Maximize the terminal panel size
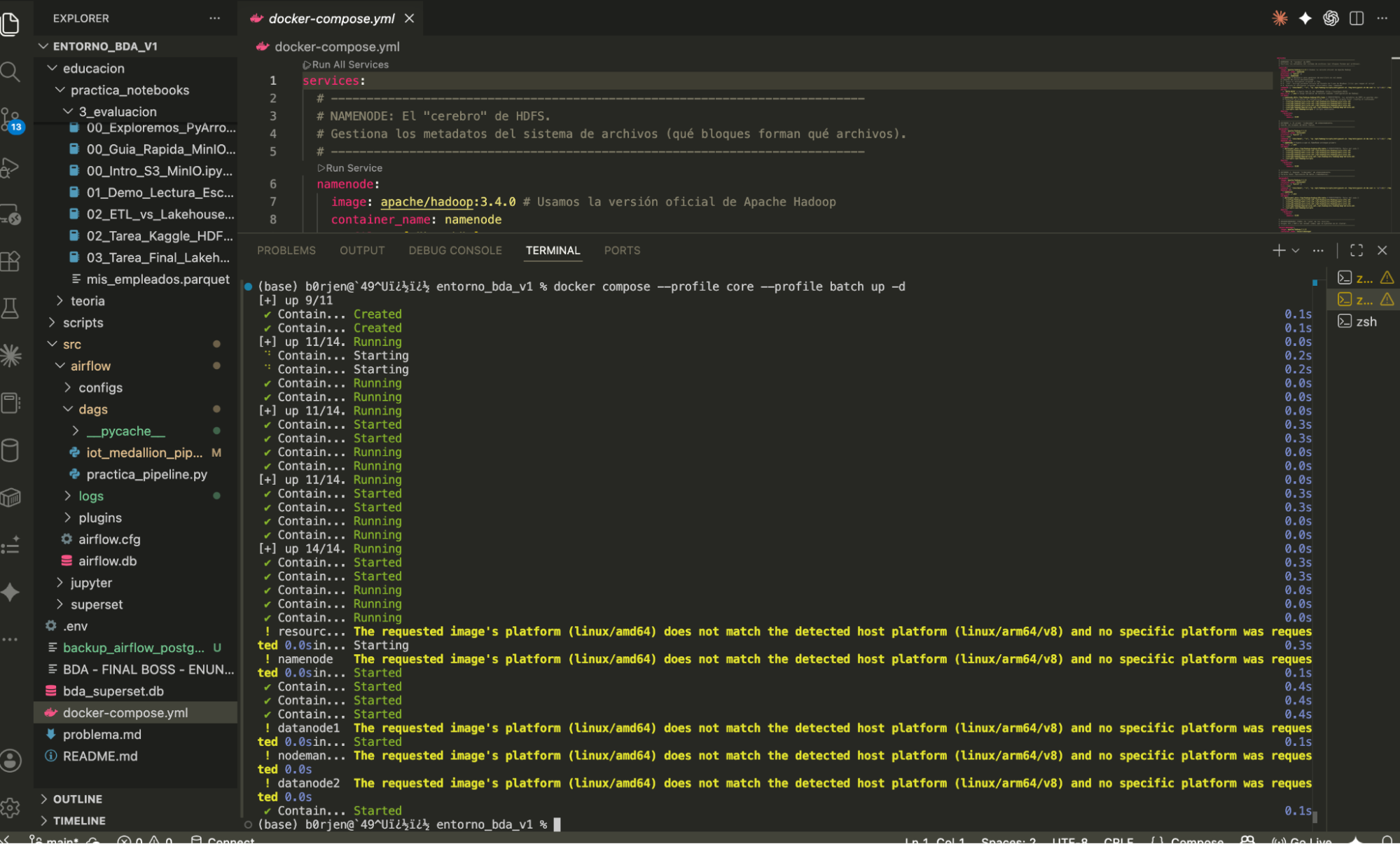The height and width of the screenshot is (844, 1400). point(1357,250)
